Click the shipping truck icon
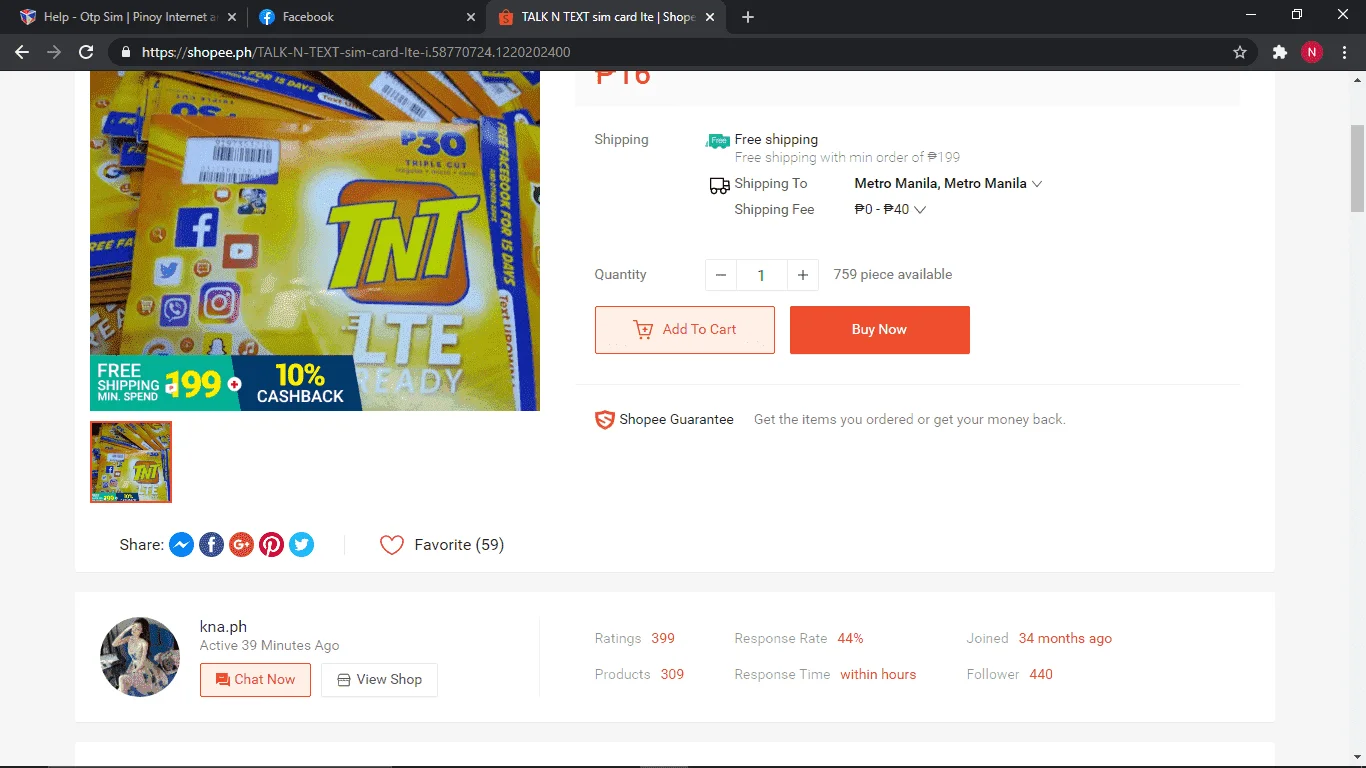 (x=719, y=185)
